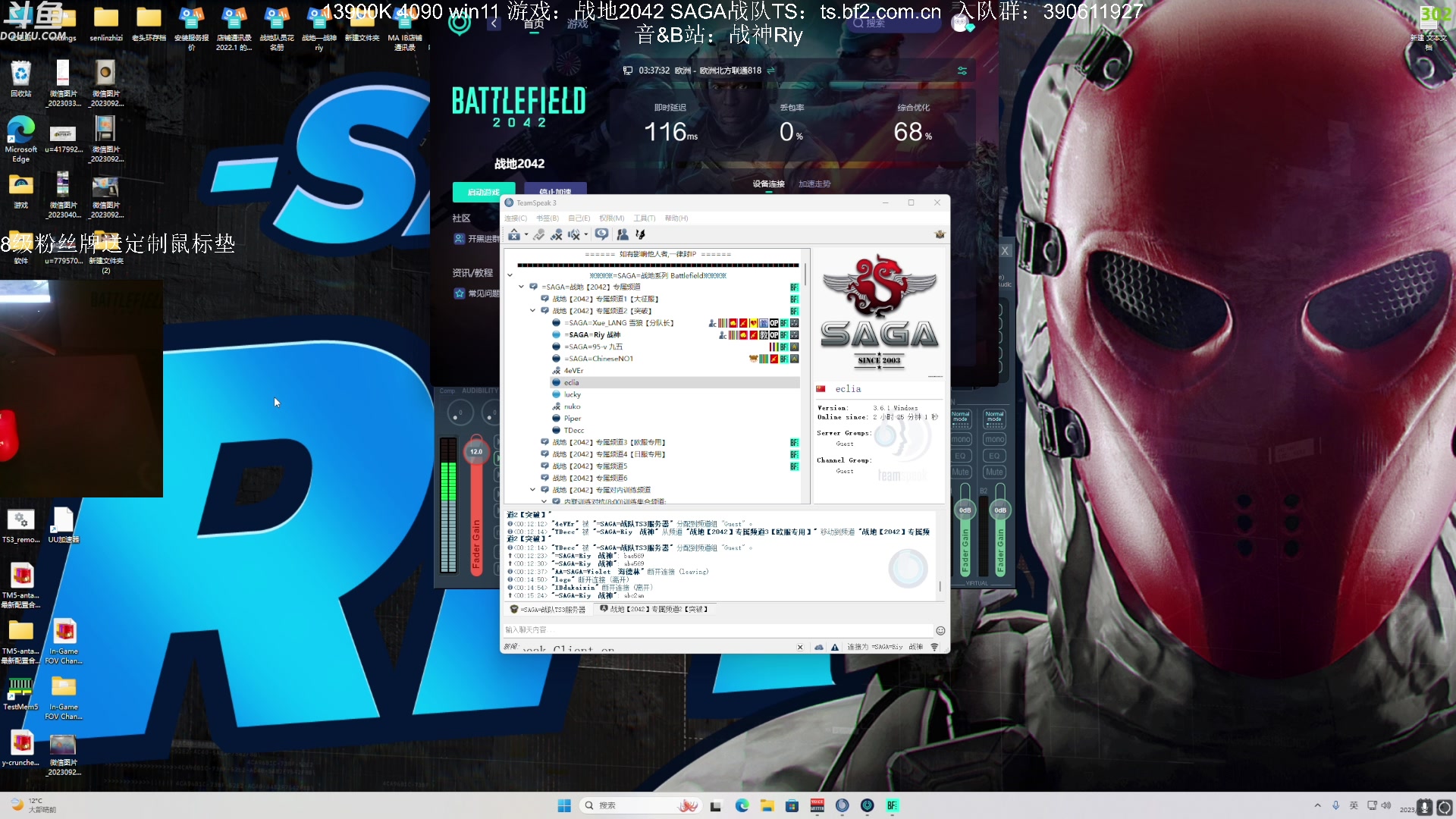1456x819 pixels.
Task: Open the 书签(B) menu in TeamSpeak
Action: pyautogui.click(x=548, y=218)
